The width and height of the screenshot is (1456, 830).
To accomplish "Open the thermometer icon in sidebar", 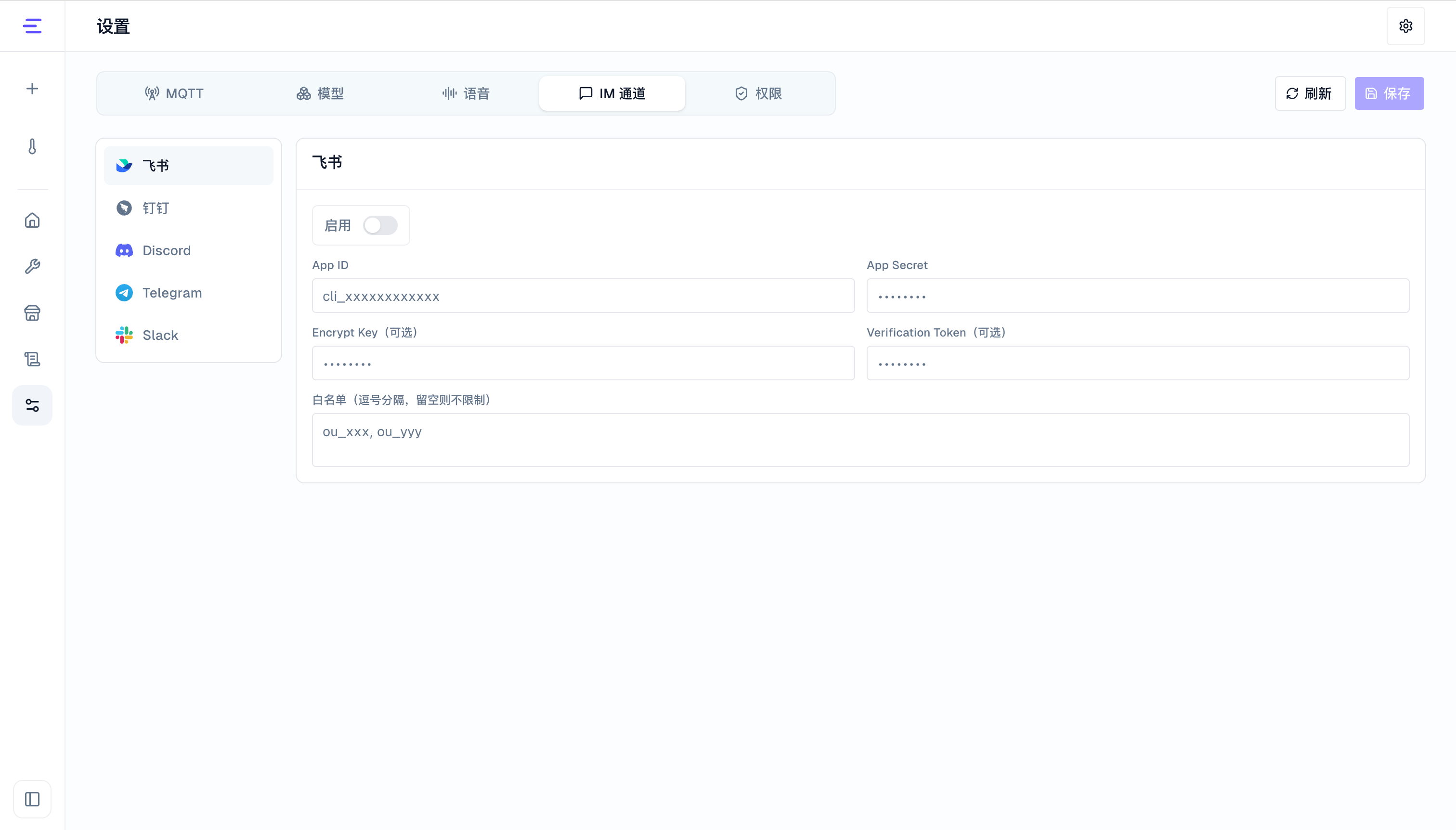I will tap(32, 146).
